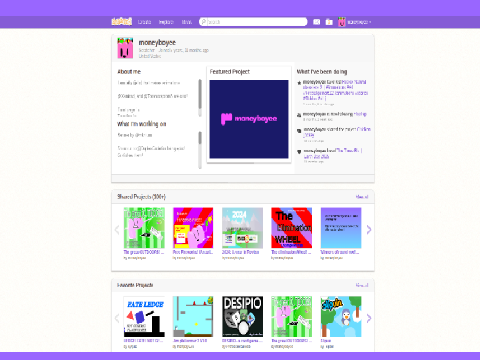Show previous Favorite Projects arrow
The image size is (480, 360).
click(117, 318)
